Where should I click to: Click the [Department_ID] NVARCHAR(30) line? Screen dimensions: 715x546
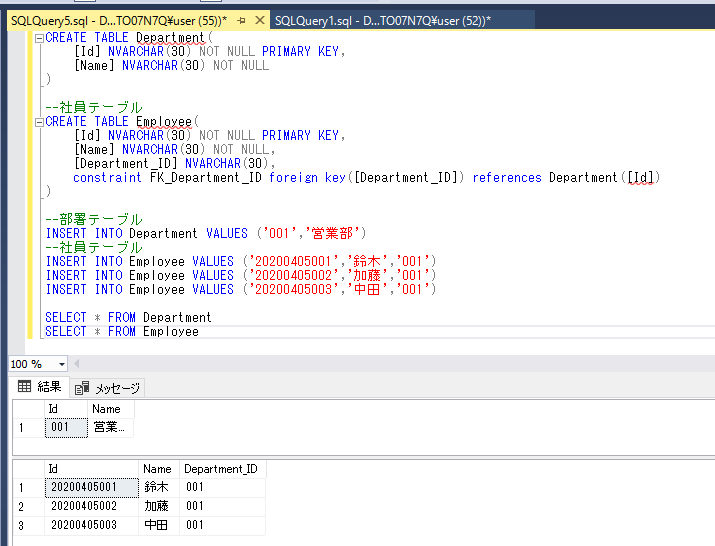(x=175, y=163)
